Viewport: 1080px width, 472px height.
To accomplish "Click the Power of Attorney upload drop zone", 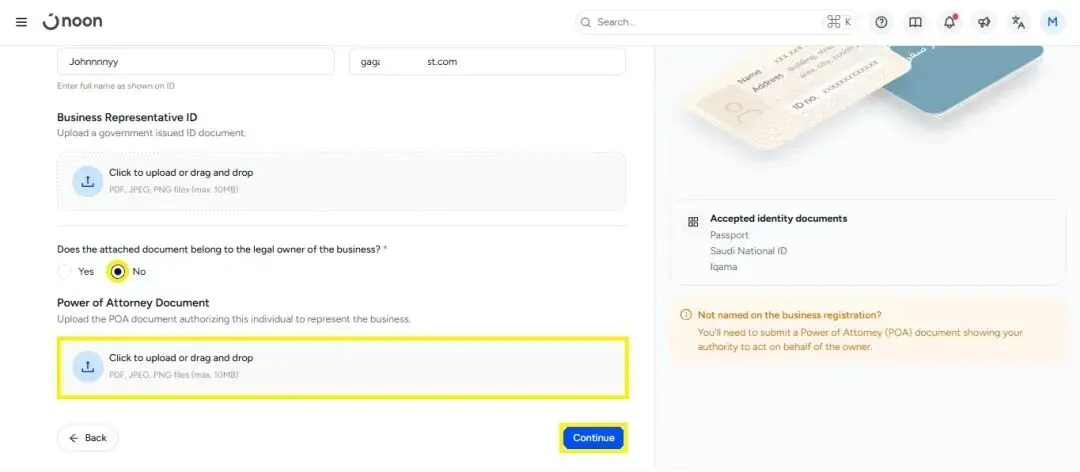I will click(x=342, y=367).
